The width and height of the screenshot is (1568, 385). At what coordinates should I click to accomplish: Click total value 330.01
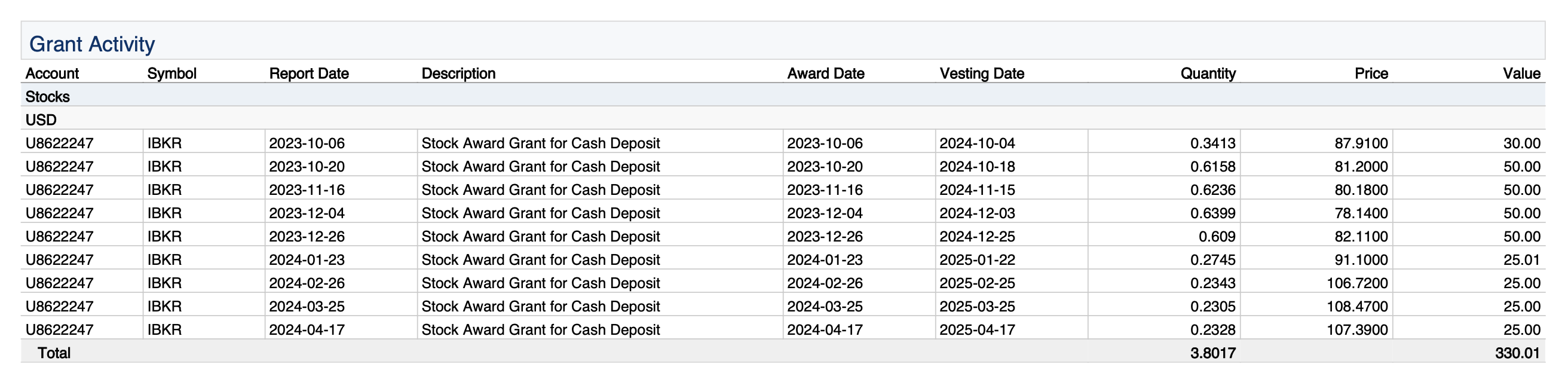tap(1517, 353)
